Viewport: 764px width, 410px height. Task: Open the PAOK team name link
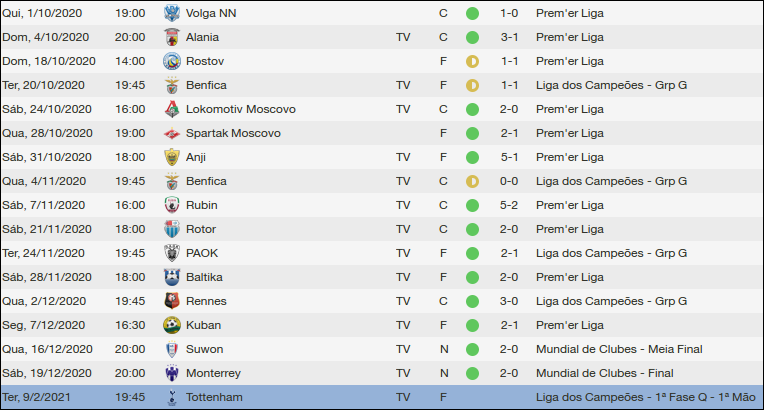(x=202, y=253)
